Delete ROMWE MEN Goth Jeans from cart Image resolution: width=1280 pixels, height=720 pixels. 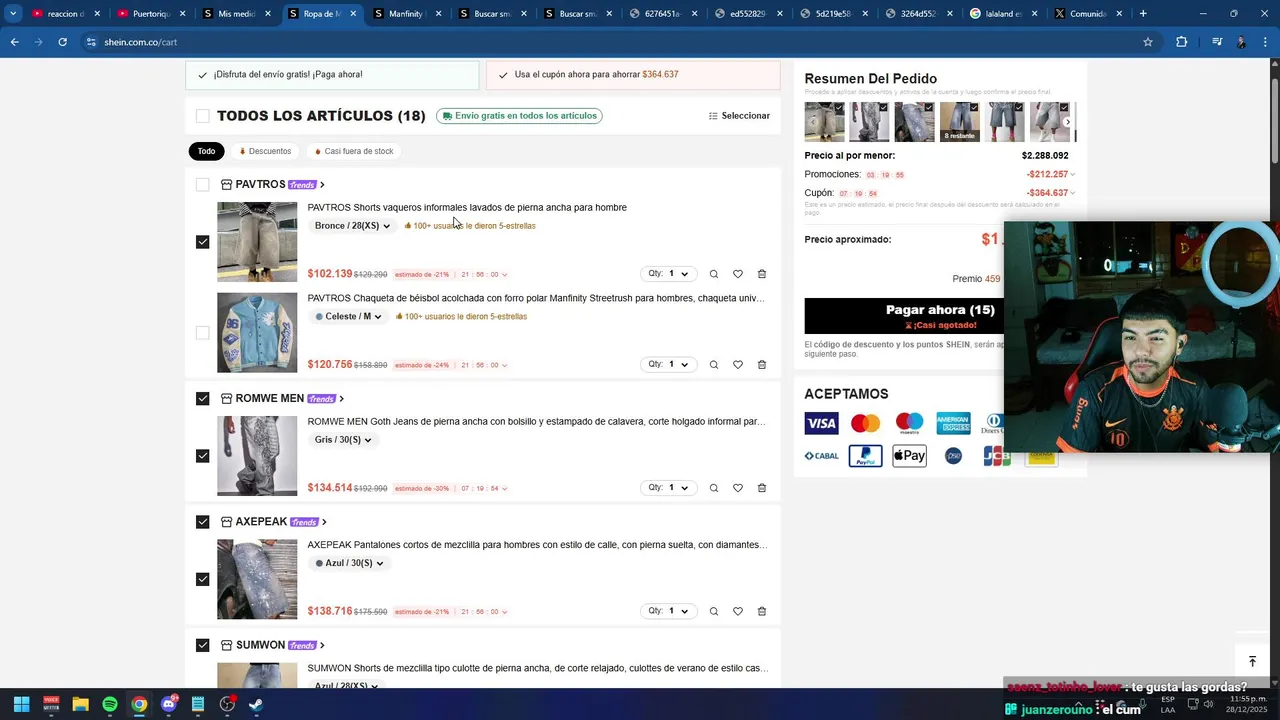[x=762, y=488]
